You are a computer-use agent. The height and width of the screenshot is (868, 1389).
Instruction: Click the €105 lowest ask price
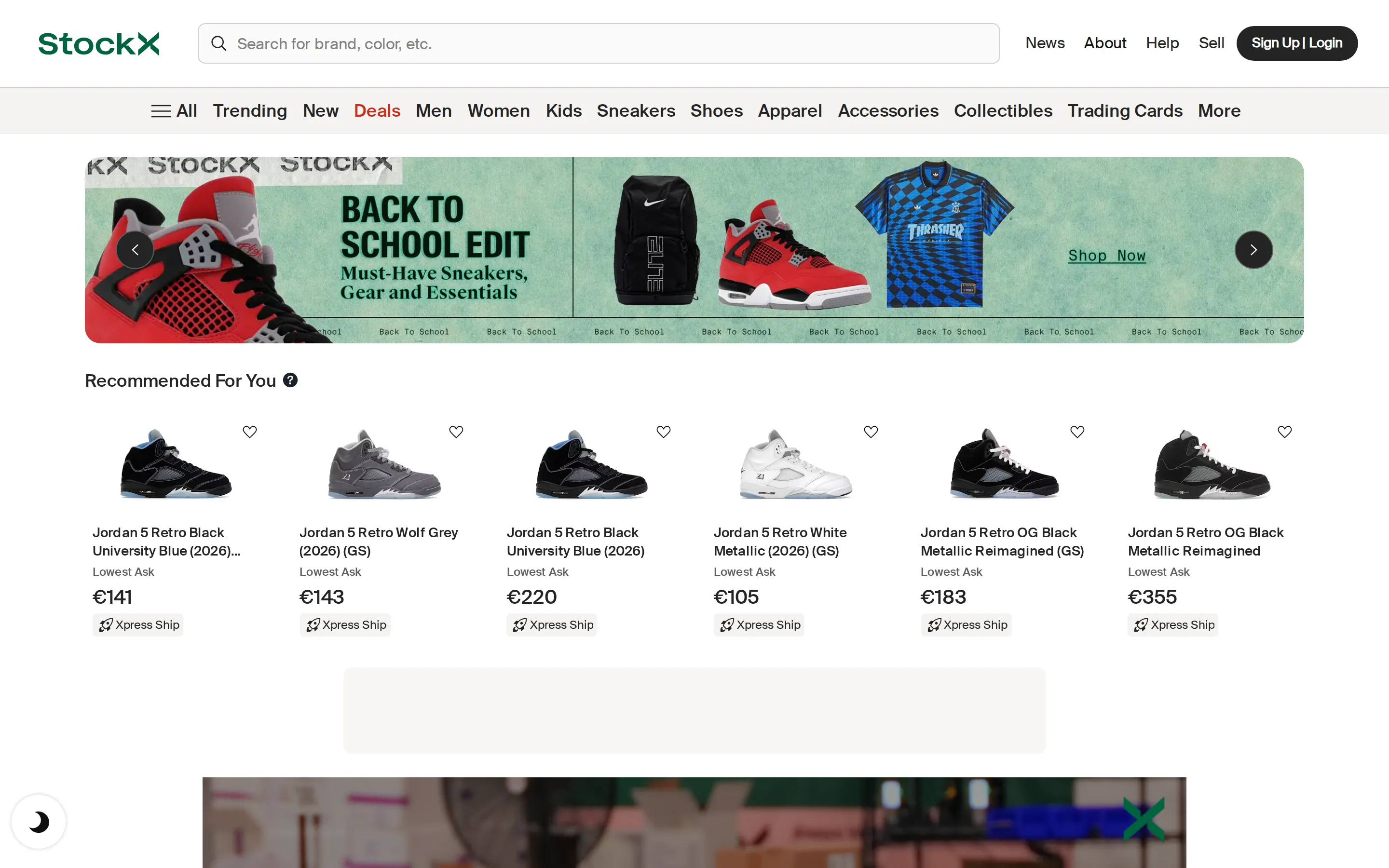coord(736,597)
